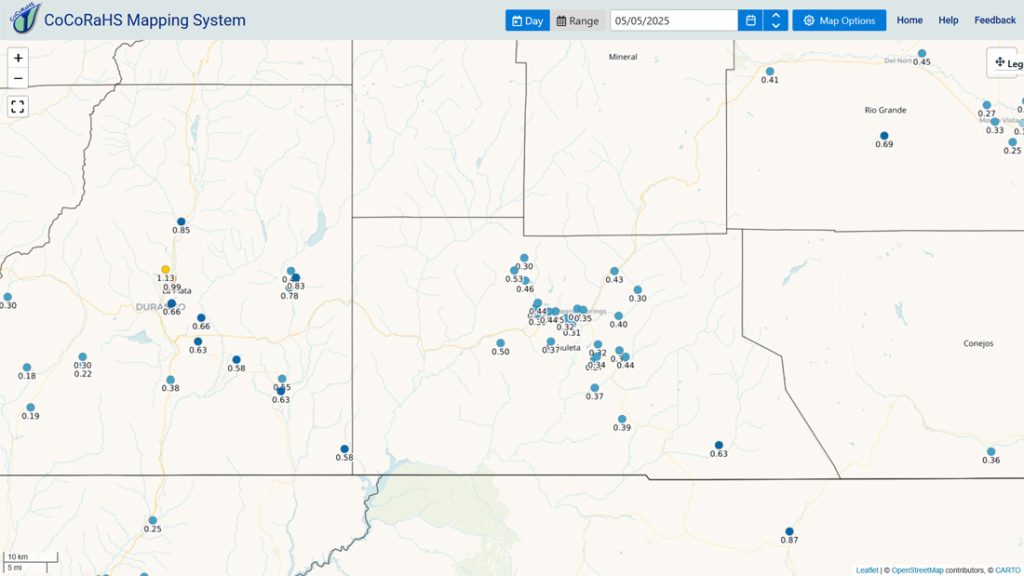Select the 0.78 station marker
Screen dimensions: 1024x576
click(289, 287)
